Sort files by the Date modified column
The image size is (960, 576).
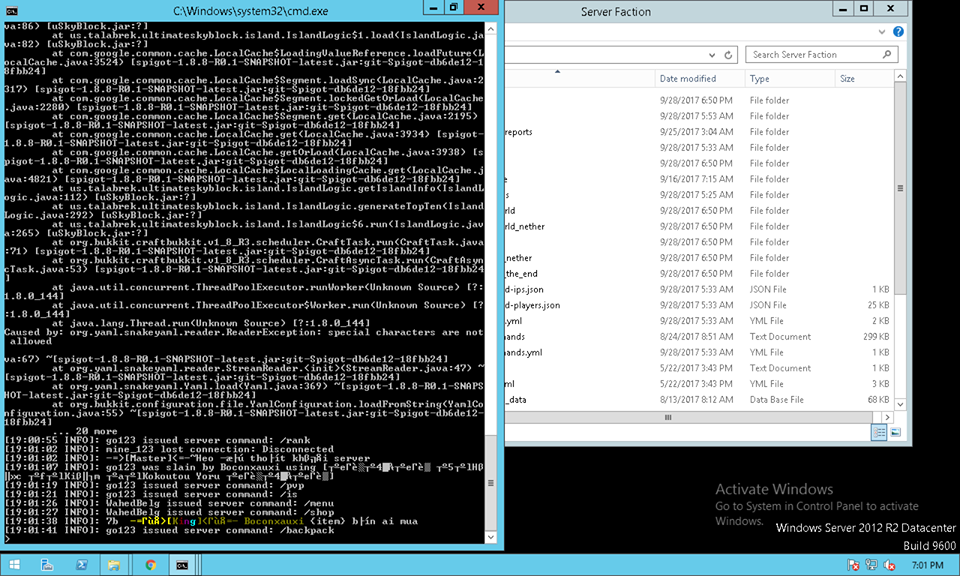pos(688,78)
